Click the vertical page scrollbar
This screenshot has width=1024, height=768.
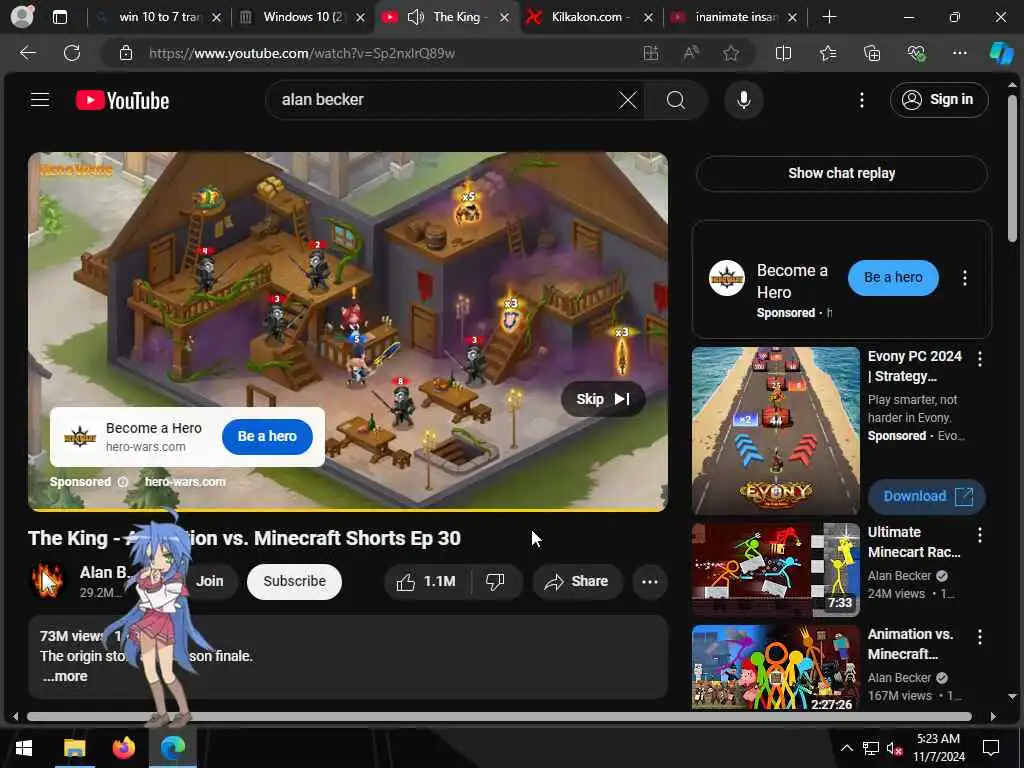click(x=1012, y=168)
